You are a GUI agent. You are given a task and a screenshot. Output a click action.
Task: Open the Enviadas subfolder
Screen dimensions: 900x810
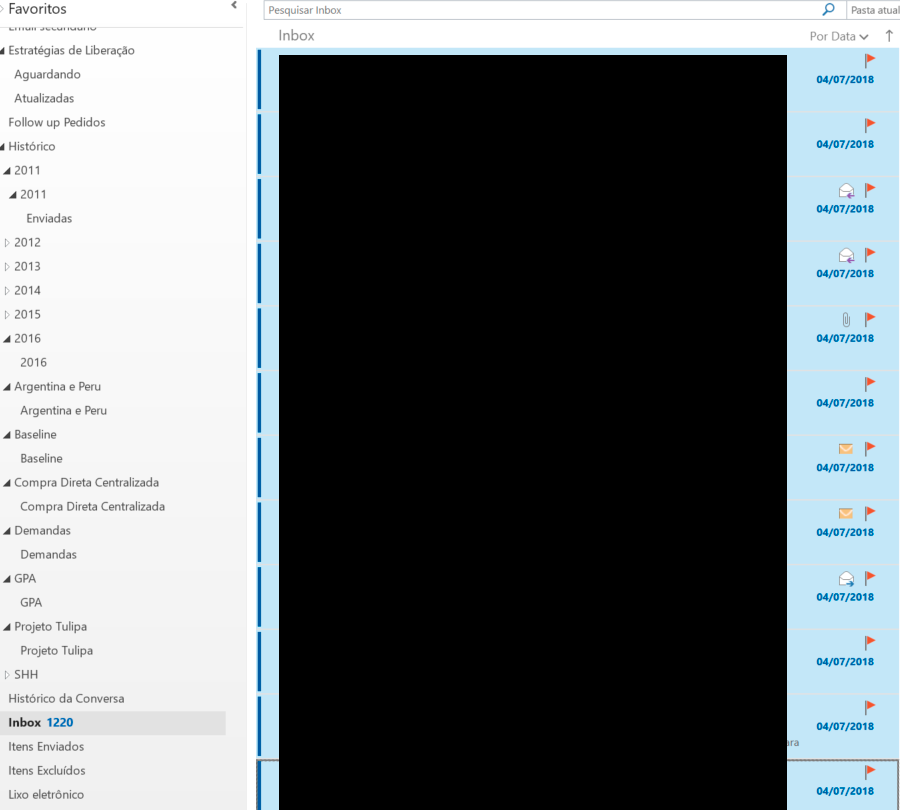(49, 219)
